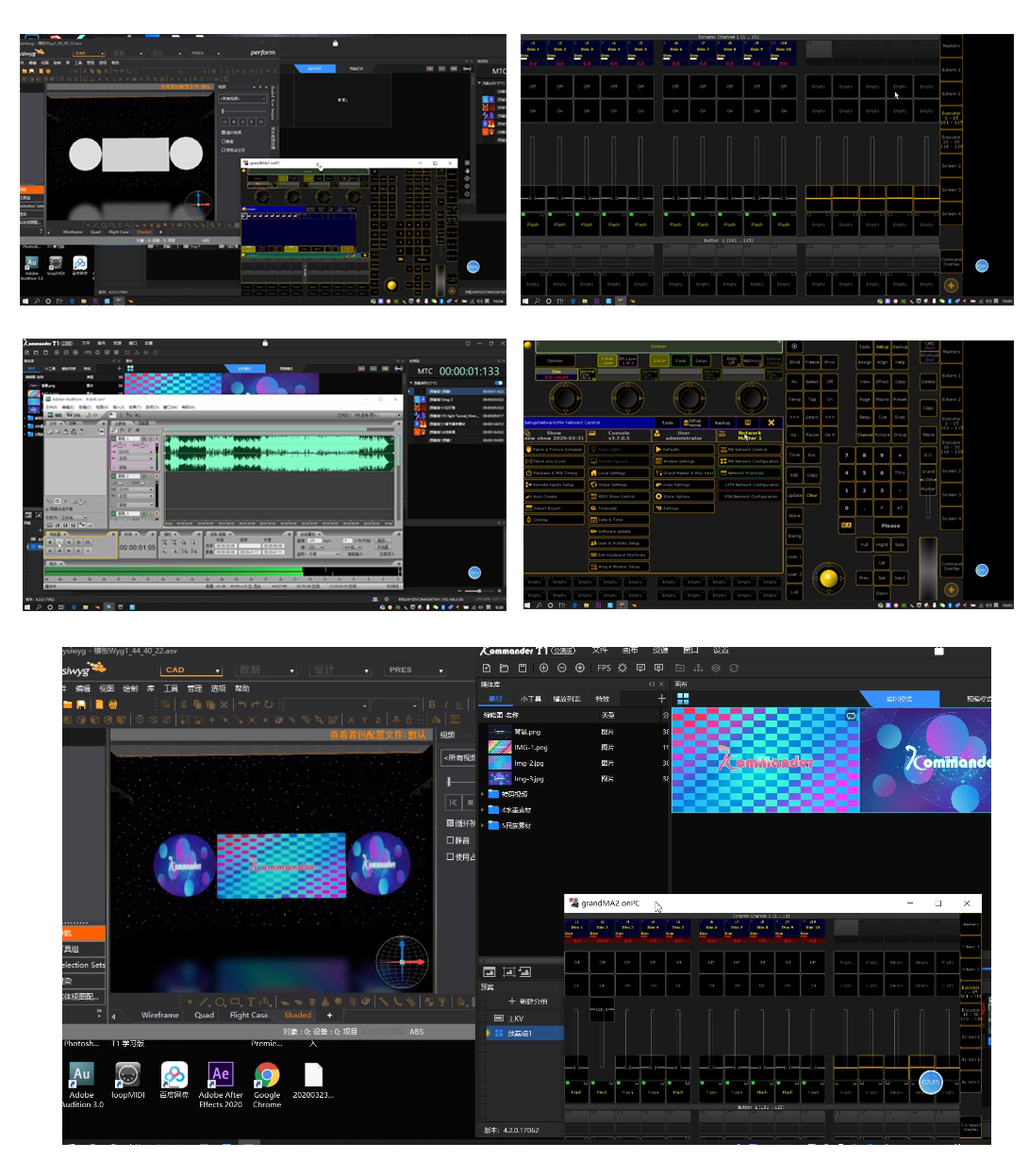Toggle the Blind key in grandMA
This screenshot has height=1176, width=1029.
(x=794, y=362)
